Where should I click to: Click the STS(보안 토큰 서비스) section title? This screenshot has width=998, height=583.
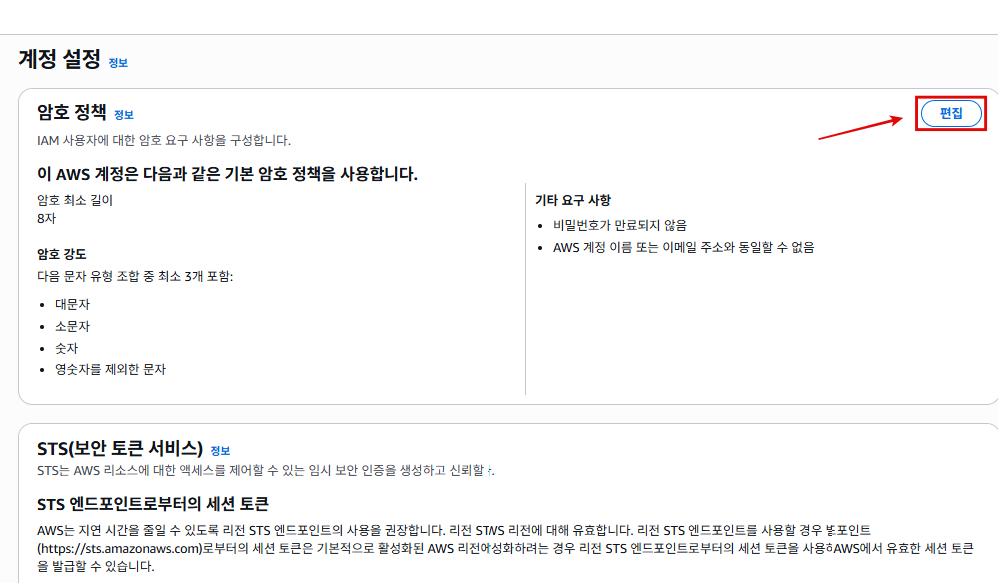120,448
